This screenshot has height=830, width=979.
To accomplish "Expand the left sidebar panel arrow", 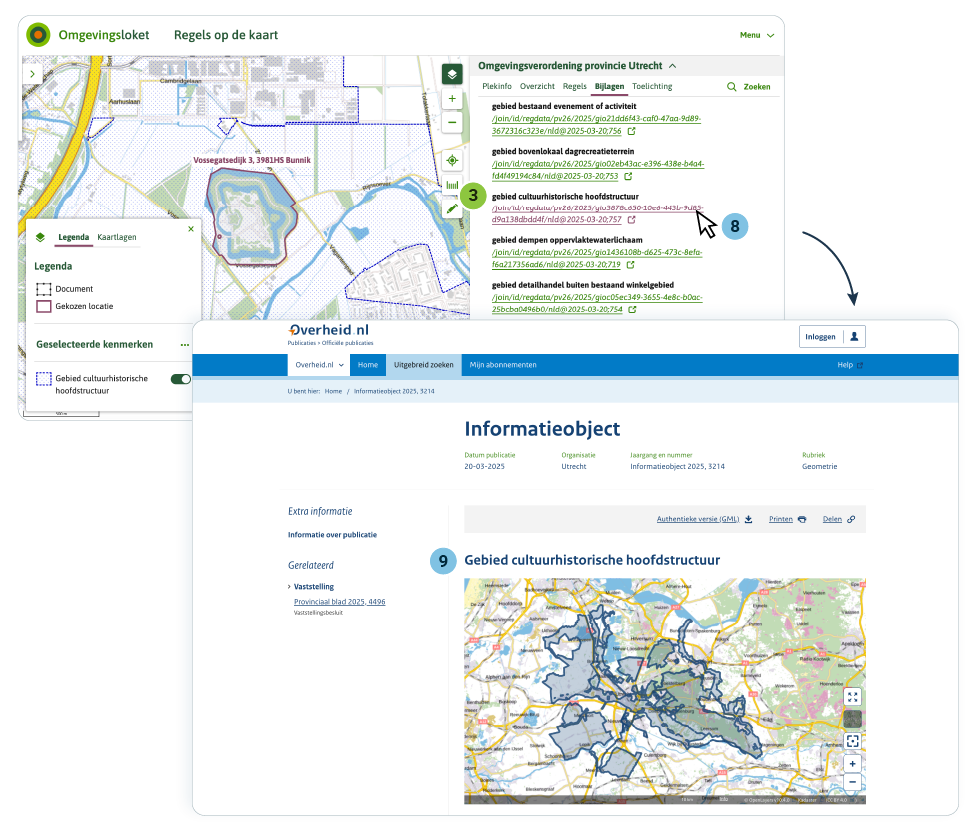I will click(x=33, y=74).
